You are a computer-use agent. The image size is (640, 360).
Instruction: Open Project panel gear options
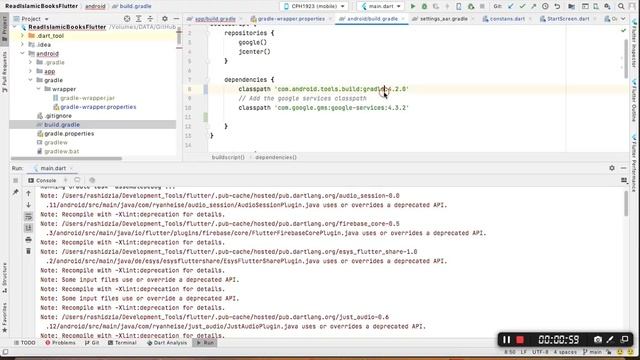[164, 19]
